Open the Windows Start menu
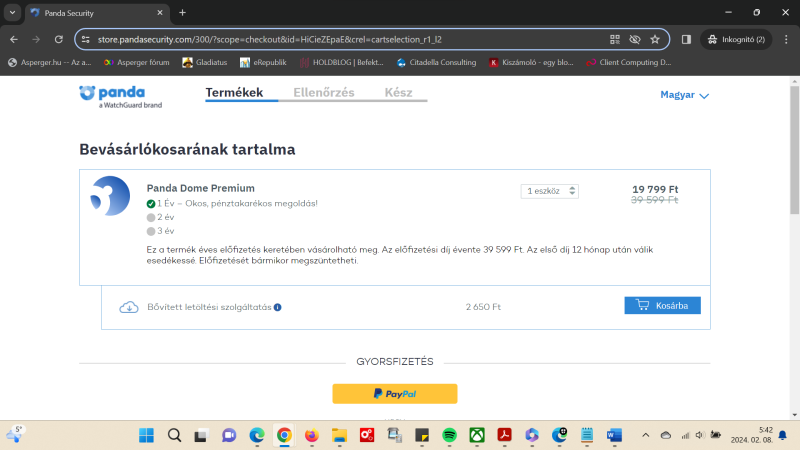 146,435
